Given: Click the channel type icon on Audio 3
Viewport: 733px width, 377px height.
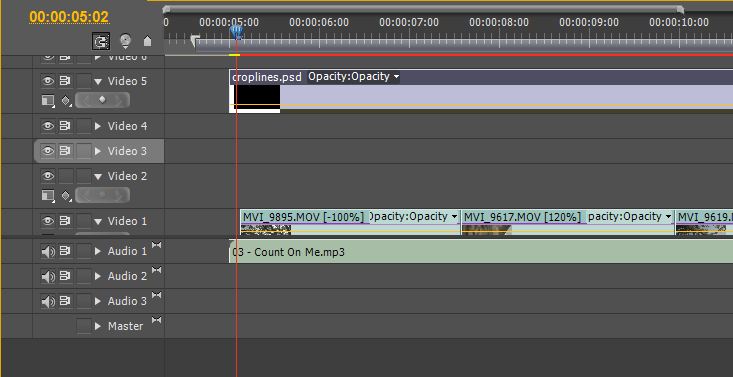Looking at the screenshot, I should click(x=156, y=295).
